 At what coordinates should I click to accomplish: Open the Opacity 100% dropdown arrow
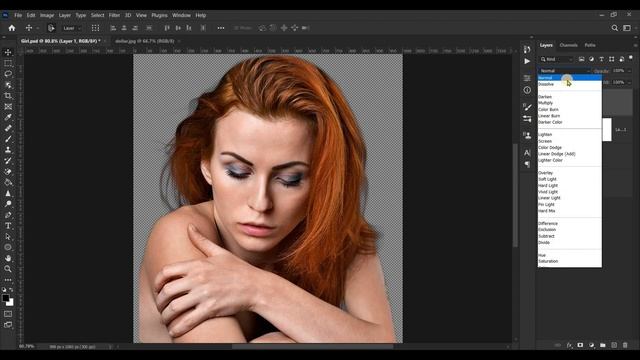(629, 71)
